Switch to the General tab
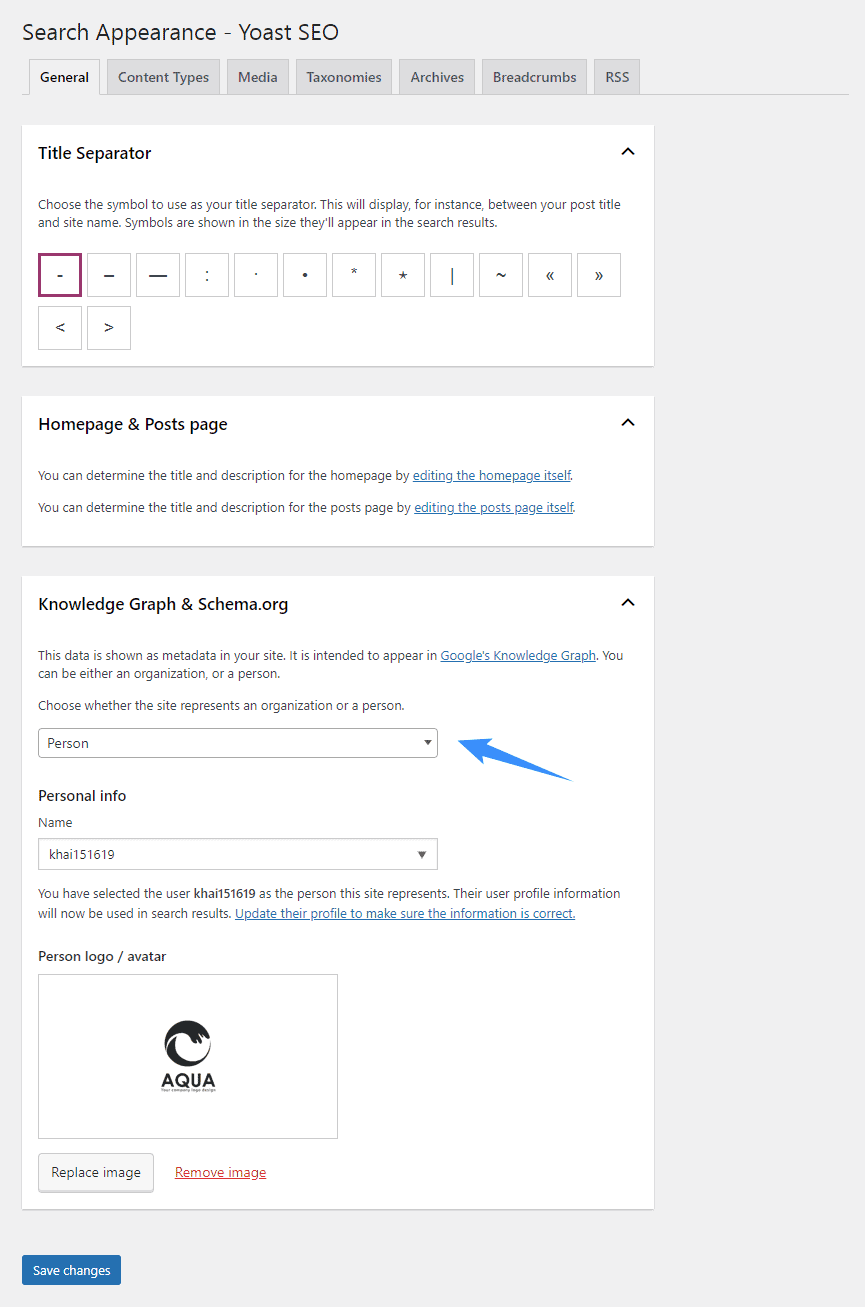865x1307 pixels. tap(65, 77)
